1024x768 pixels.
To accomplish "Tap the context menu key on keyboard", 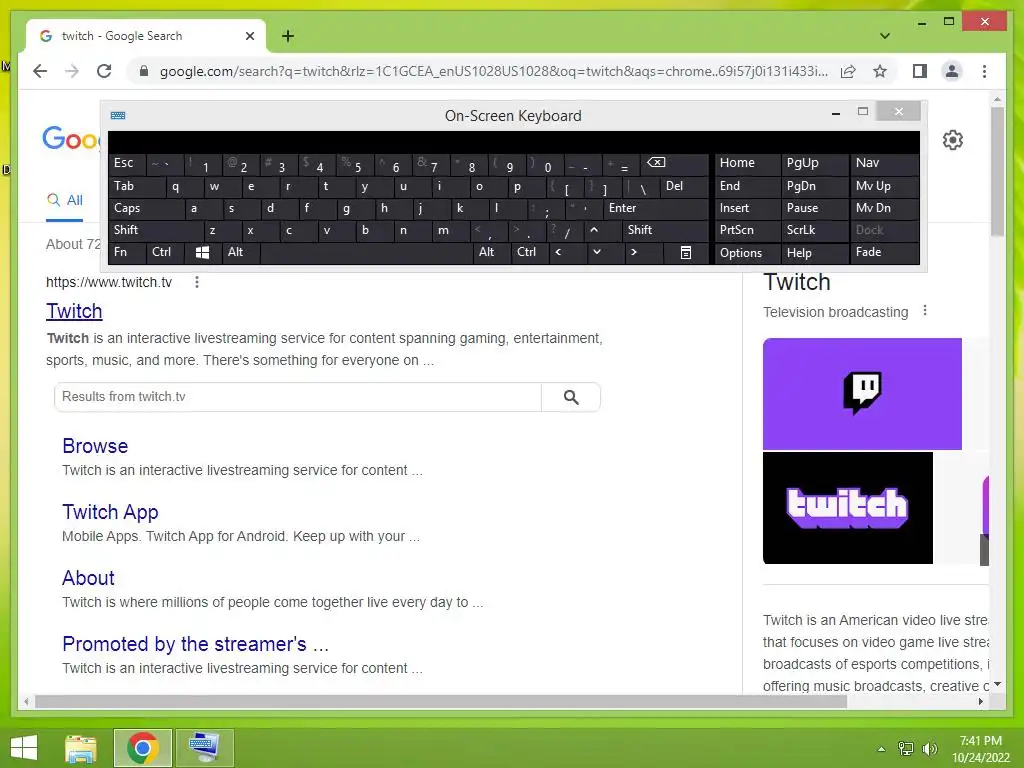I will click(686, 253).
